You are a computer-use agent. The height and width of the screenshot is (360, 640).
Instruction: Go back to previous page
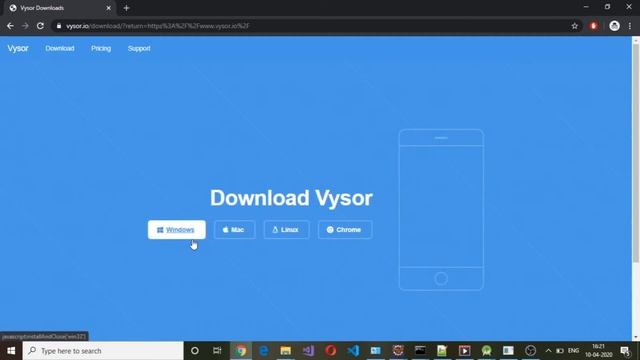[10, 26]
